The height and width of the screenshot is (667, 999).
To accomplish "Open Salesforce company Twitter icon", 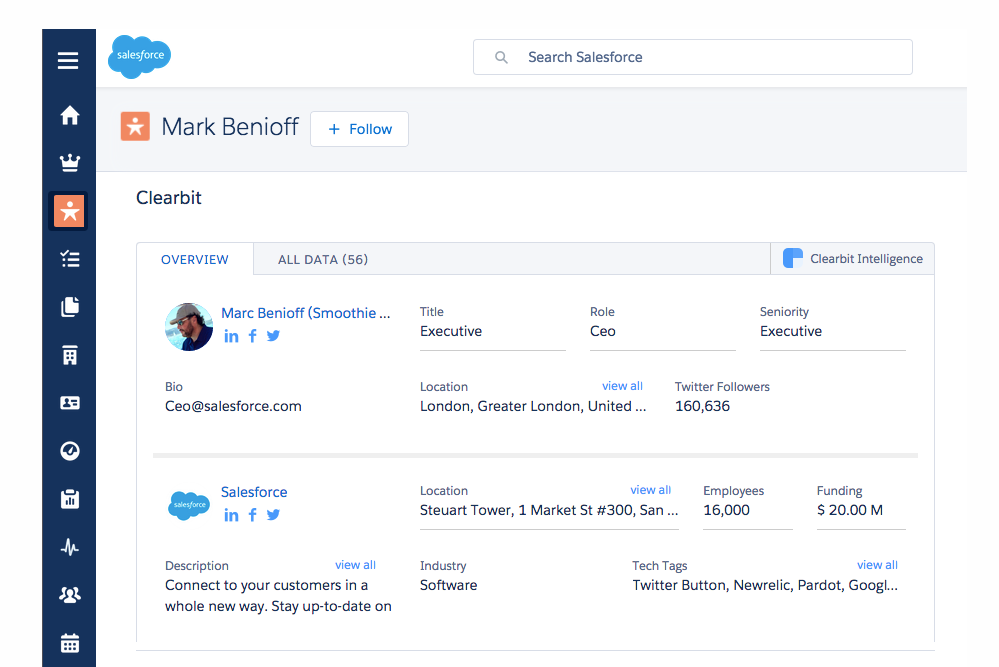I will pos(273,515).
